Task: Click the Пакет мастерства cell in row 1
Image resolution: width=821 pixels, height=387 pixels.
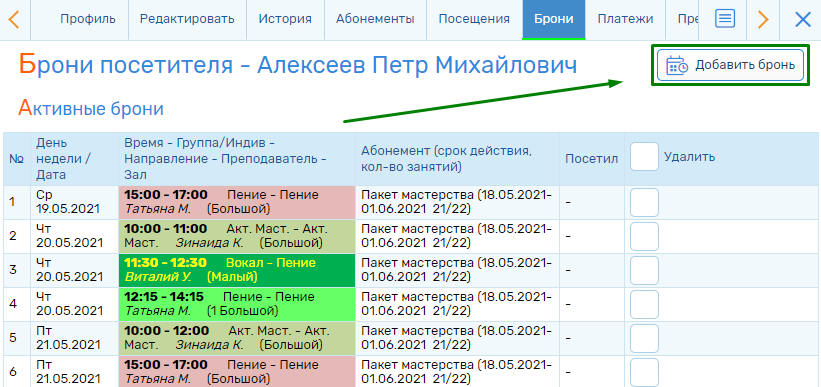Action: 457,202
